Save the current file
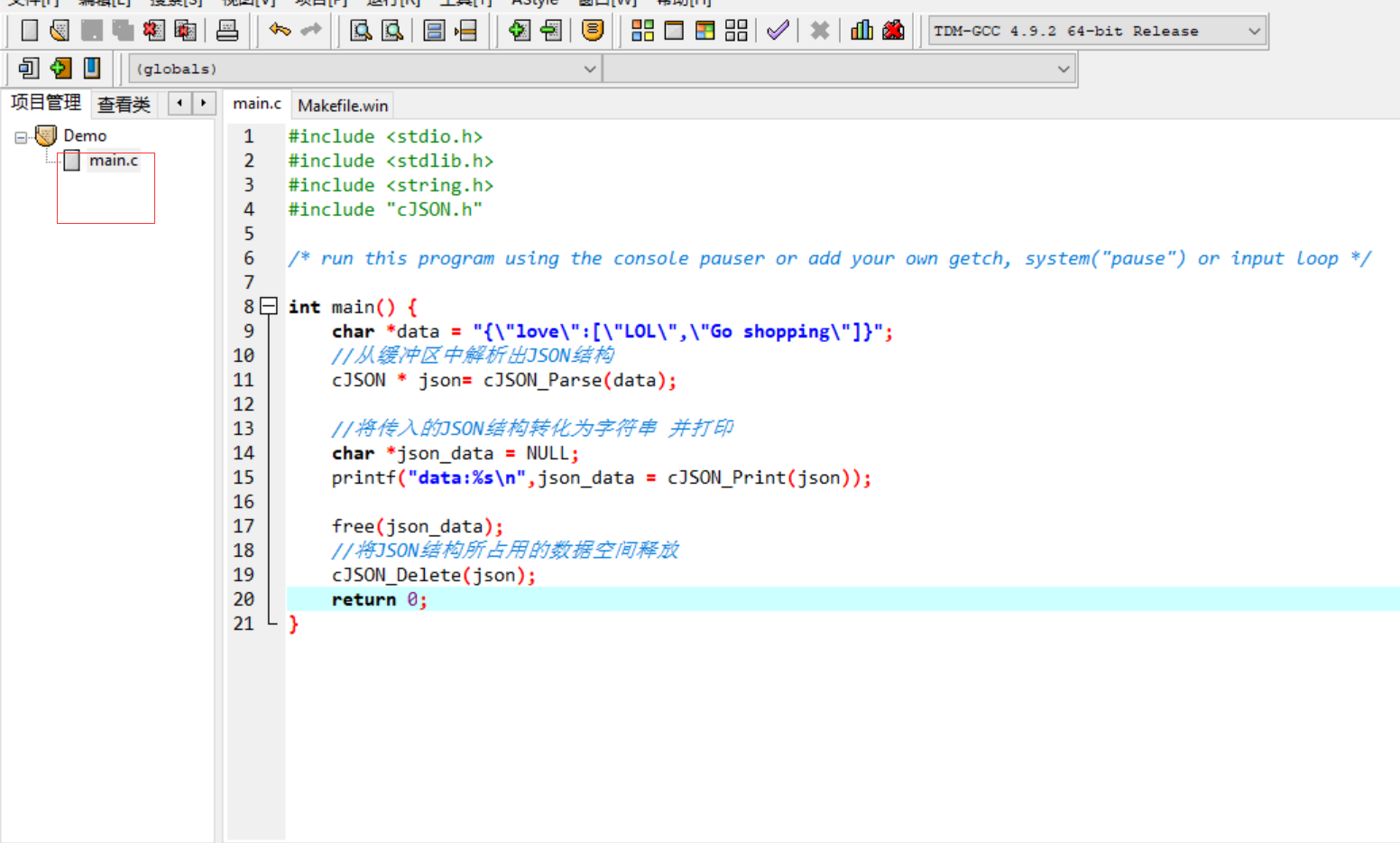The height and width of the screenshot is (843, 1400). [90, 30]
